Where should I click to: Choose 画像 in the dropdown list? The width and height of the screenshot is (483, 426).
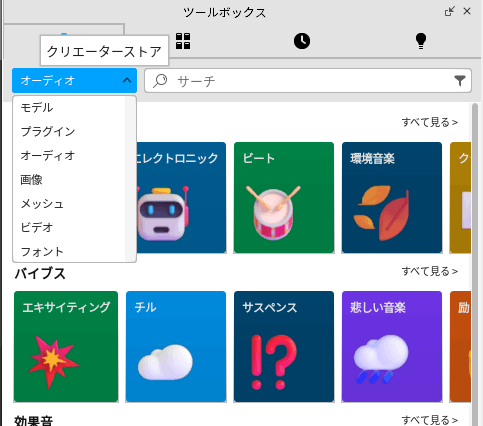[x=31, y=179]
